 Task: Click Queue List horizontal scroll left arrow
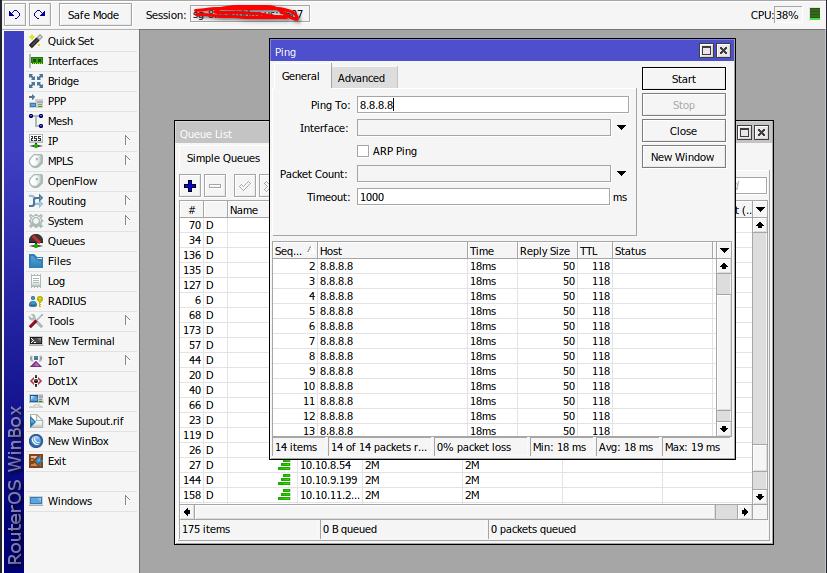[187, 511]
